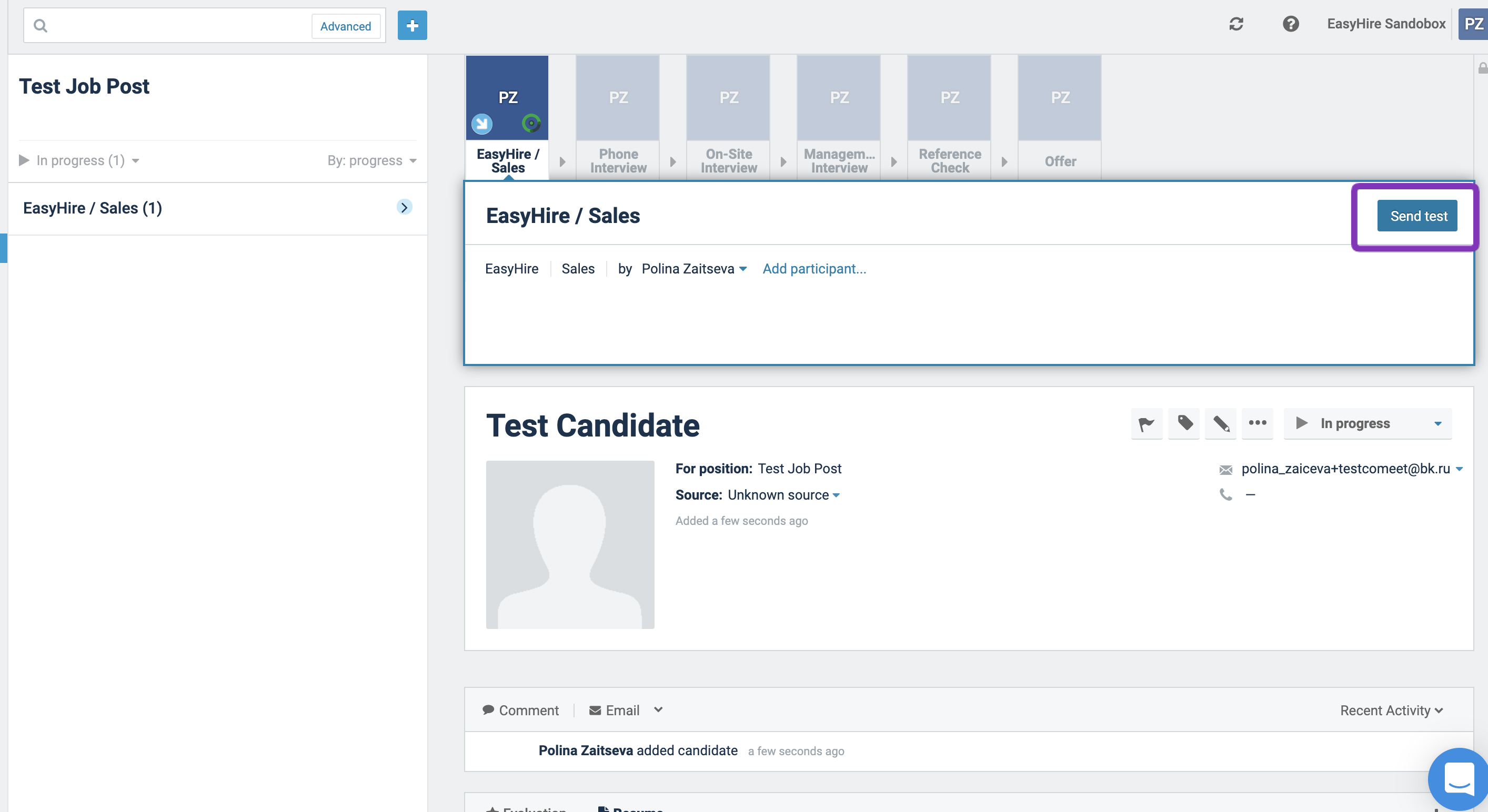Screen dimensions: 1488x812
Task: Expand the By: progress sort dropdown
Action: pos(371,160)
